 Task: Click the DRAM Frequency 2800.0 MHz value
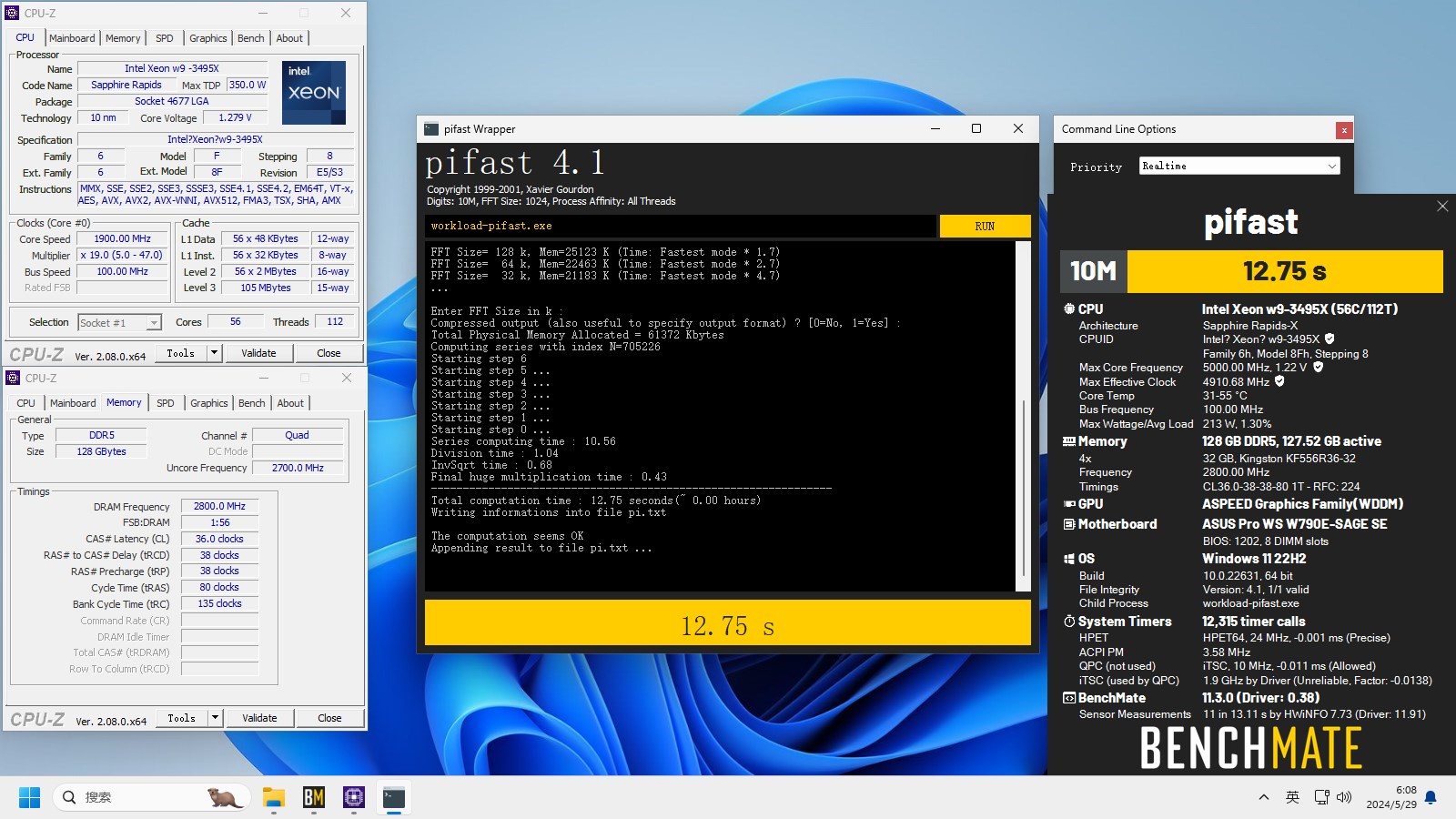(x=219, y=506)
